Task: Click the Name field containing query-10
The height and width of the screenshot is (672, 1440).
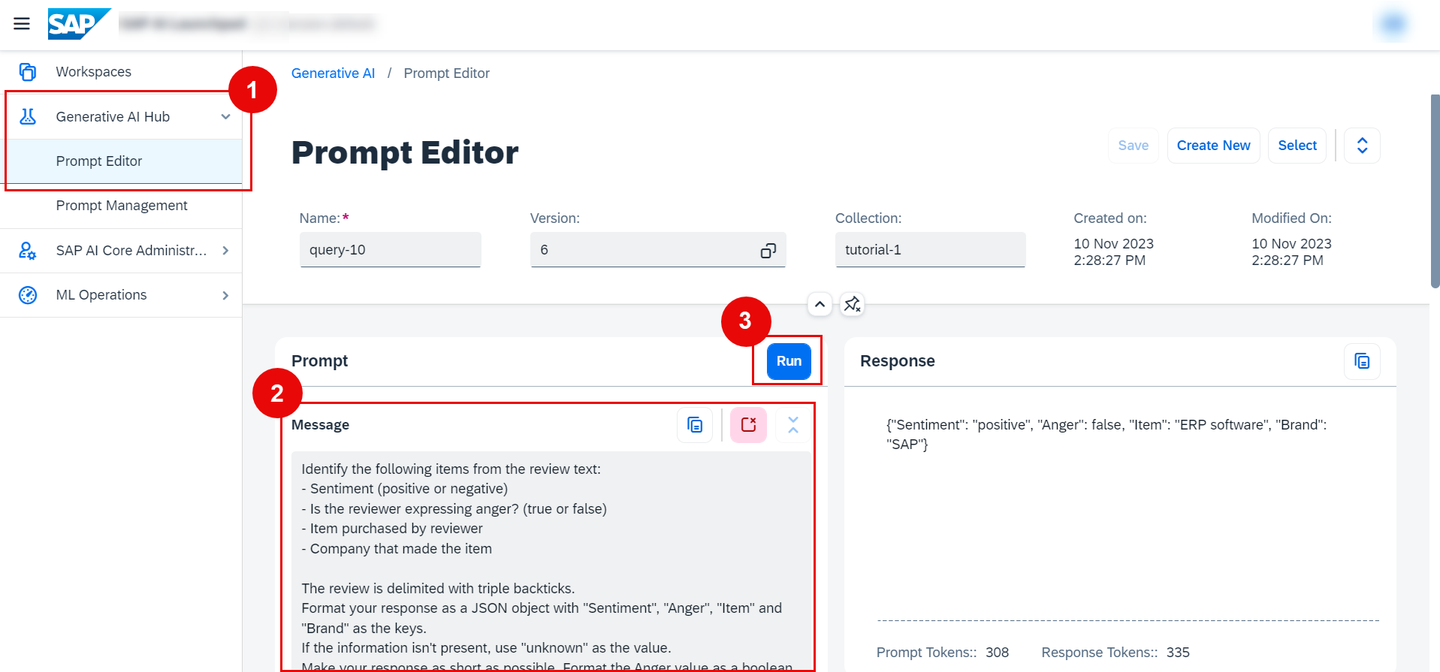Action: pos(390,250)
